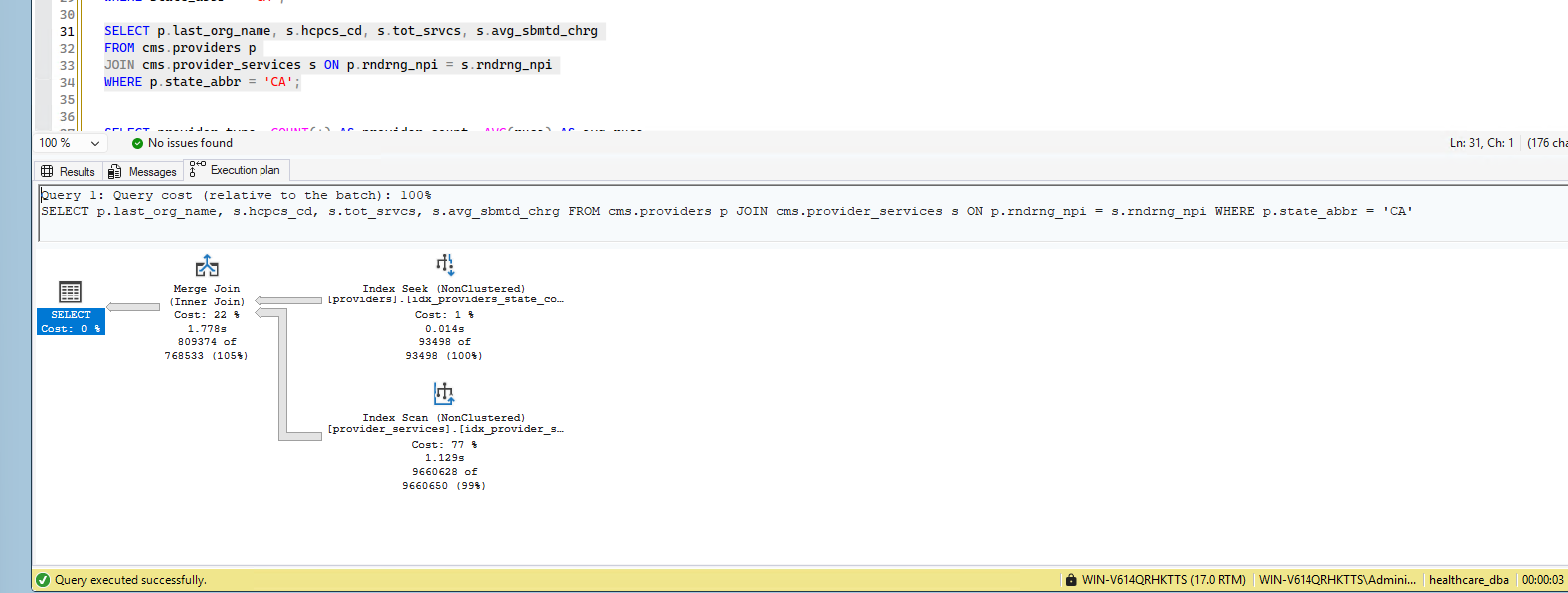Select the Index Seek operator icon
The height and width of the screenshot is (593, 1568).
tap(444, 264)
